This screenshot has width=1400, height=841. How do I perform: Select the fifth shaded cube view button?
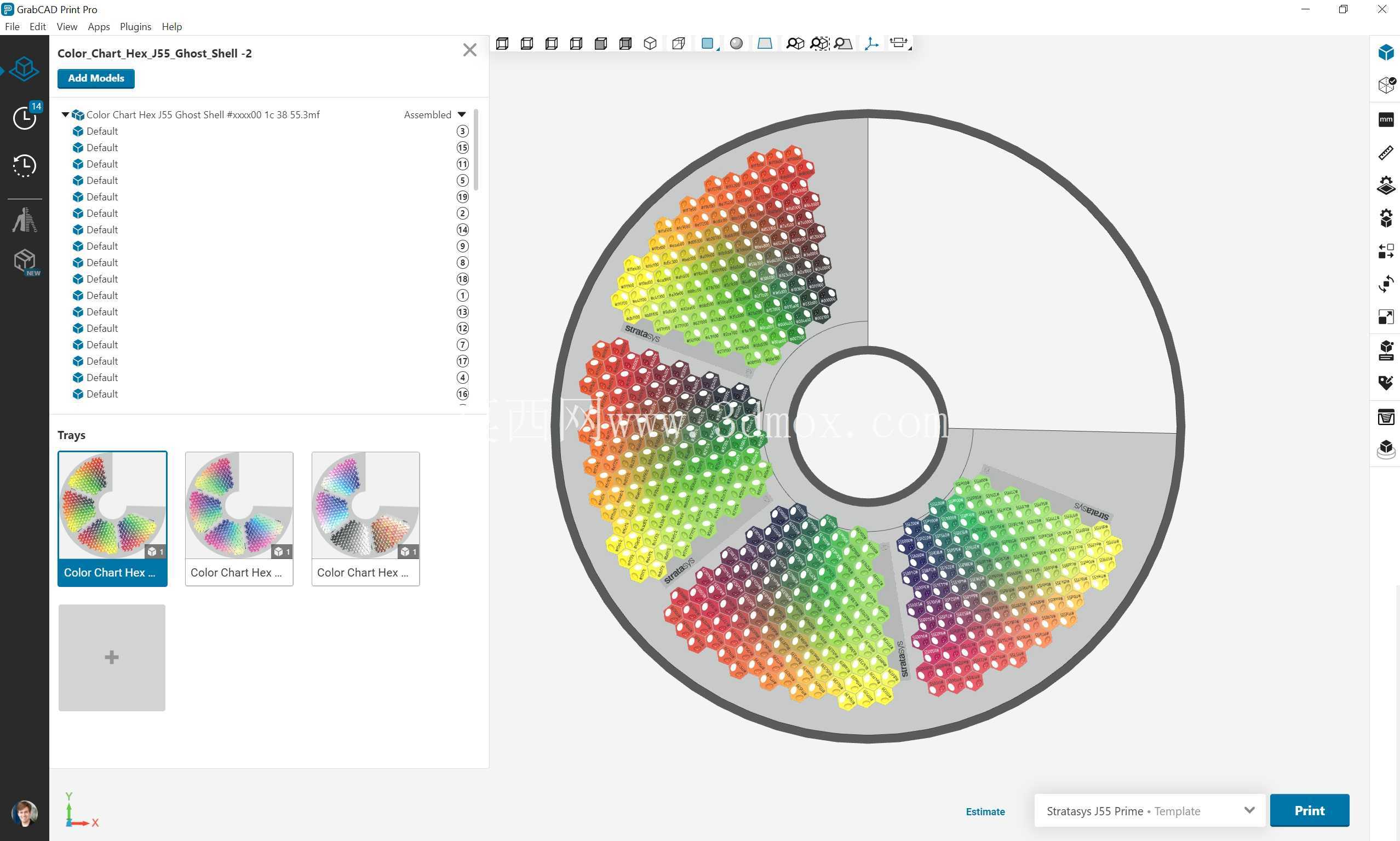point(601,44)
